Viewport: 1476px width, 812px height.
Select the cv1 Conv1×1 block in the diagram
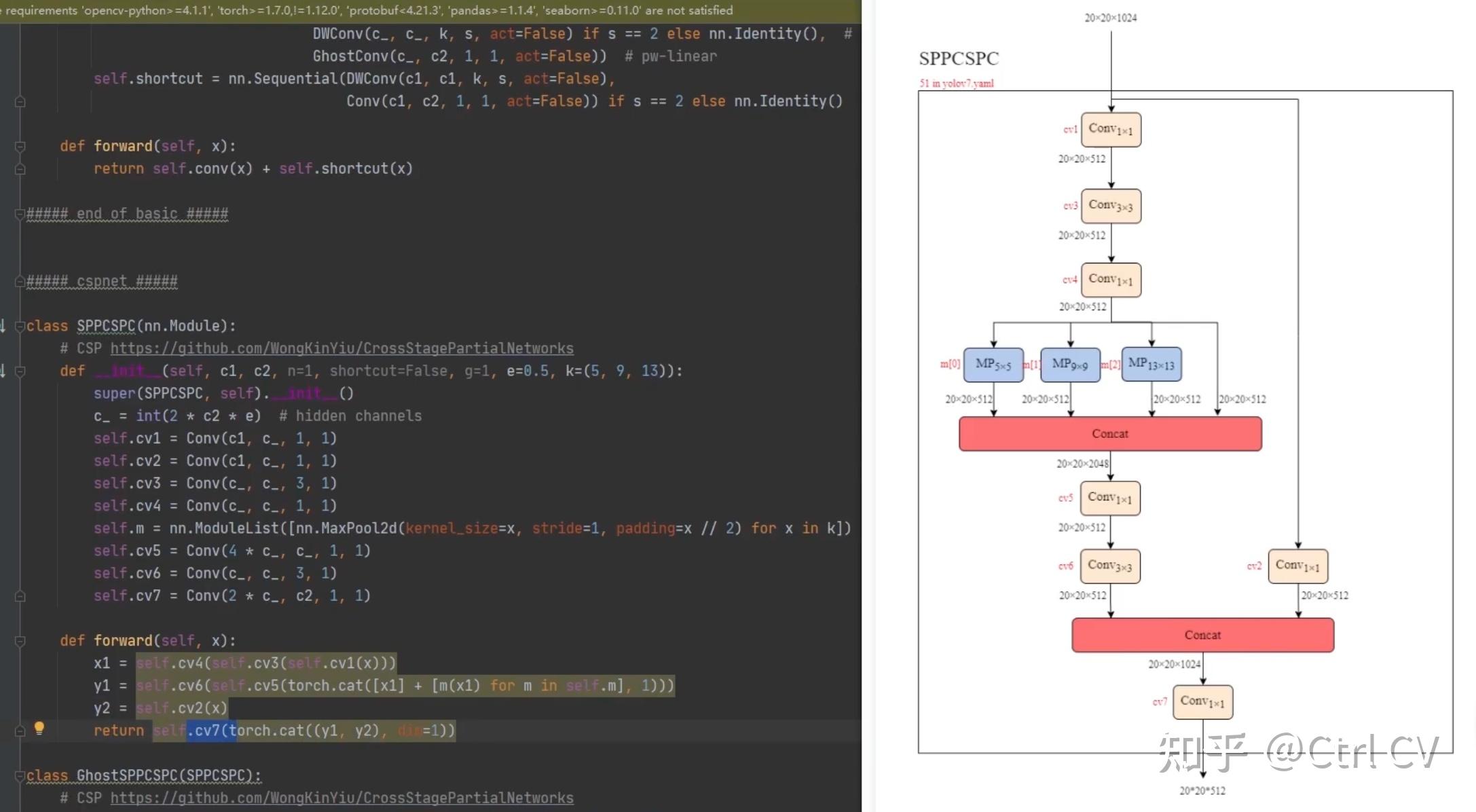[1111, 129]
